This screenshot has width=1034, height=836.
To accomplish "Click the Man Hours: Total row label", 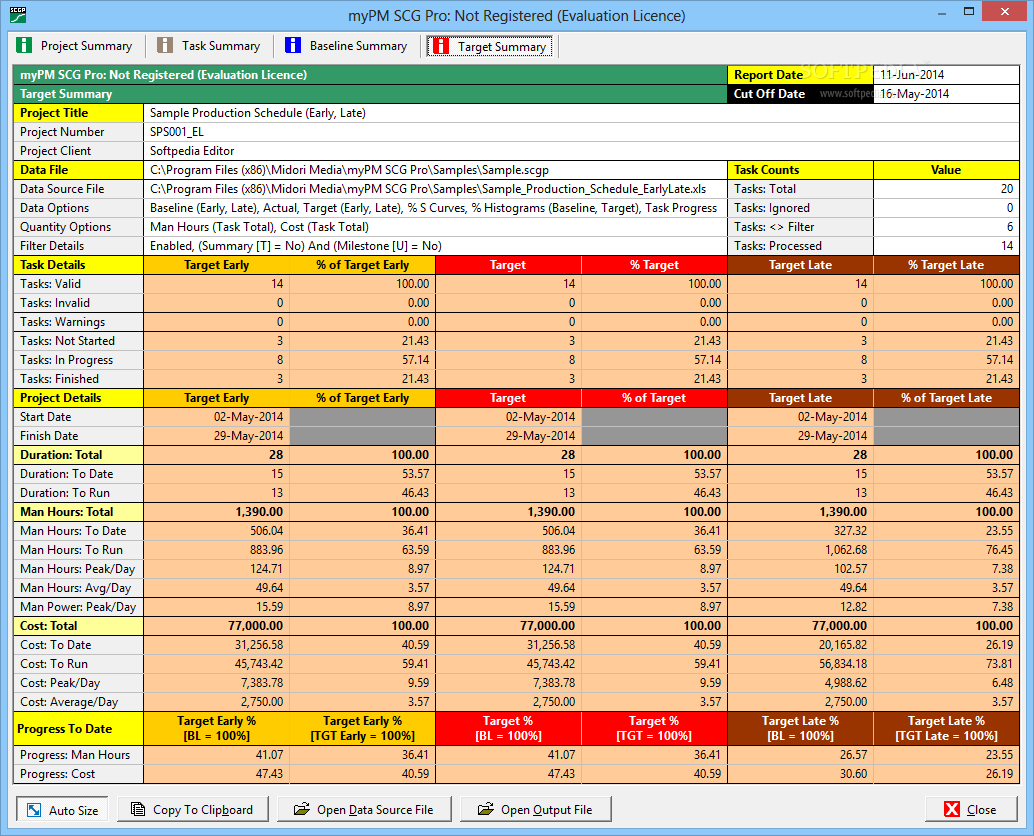I will coord(78,512).
